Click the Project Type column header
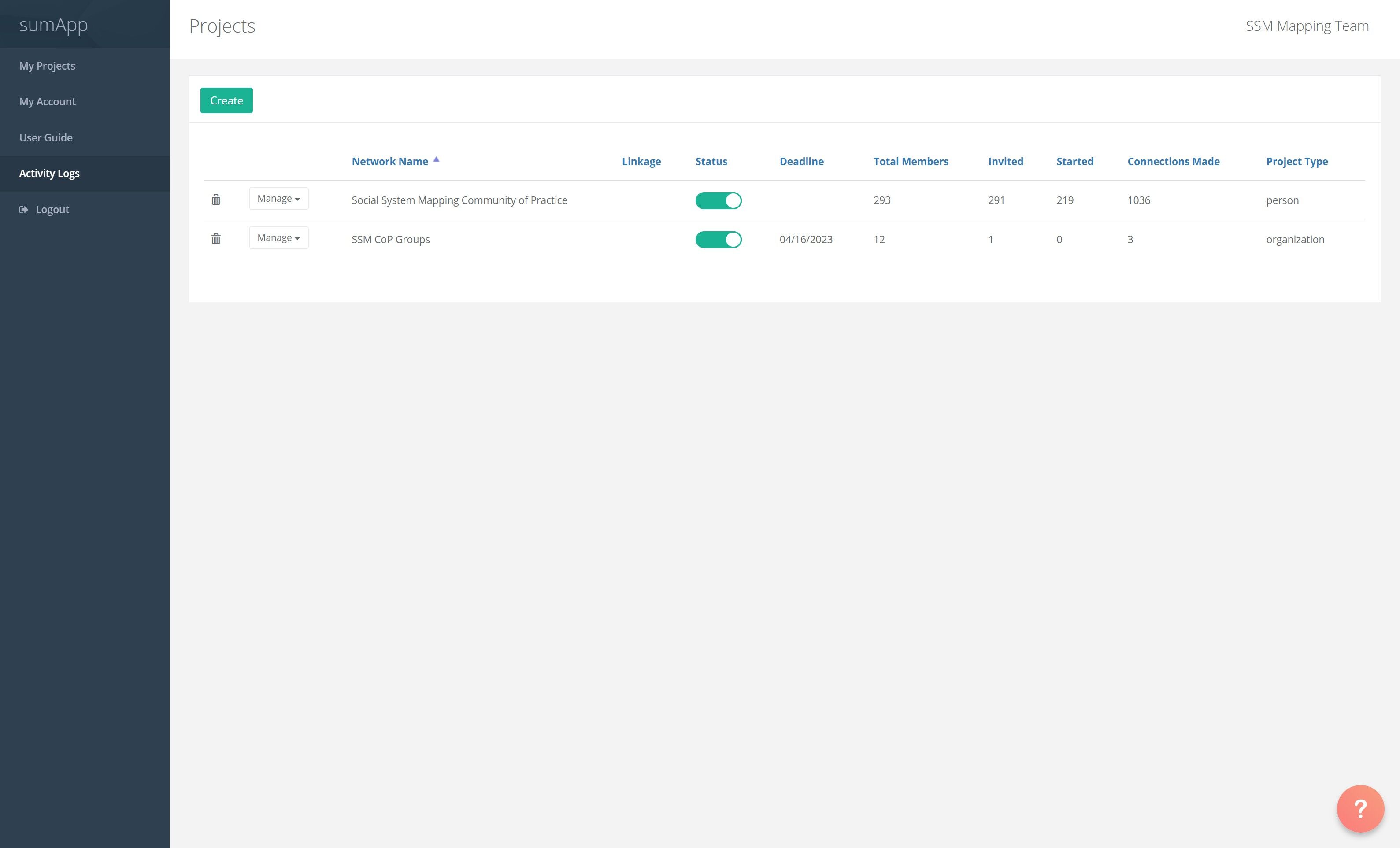The image size is (1400, 848). click(1296, 161)
